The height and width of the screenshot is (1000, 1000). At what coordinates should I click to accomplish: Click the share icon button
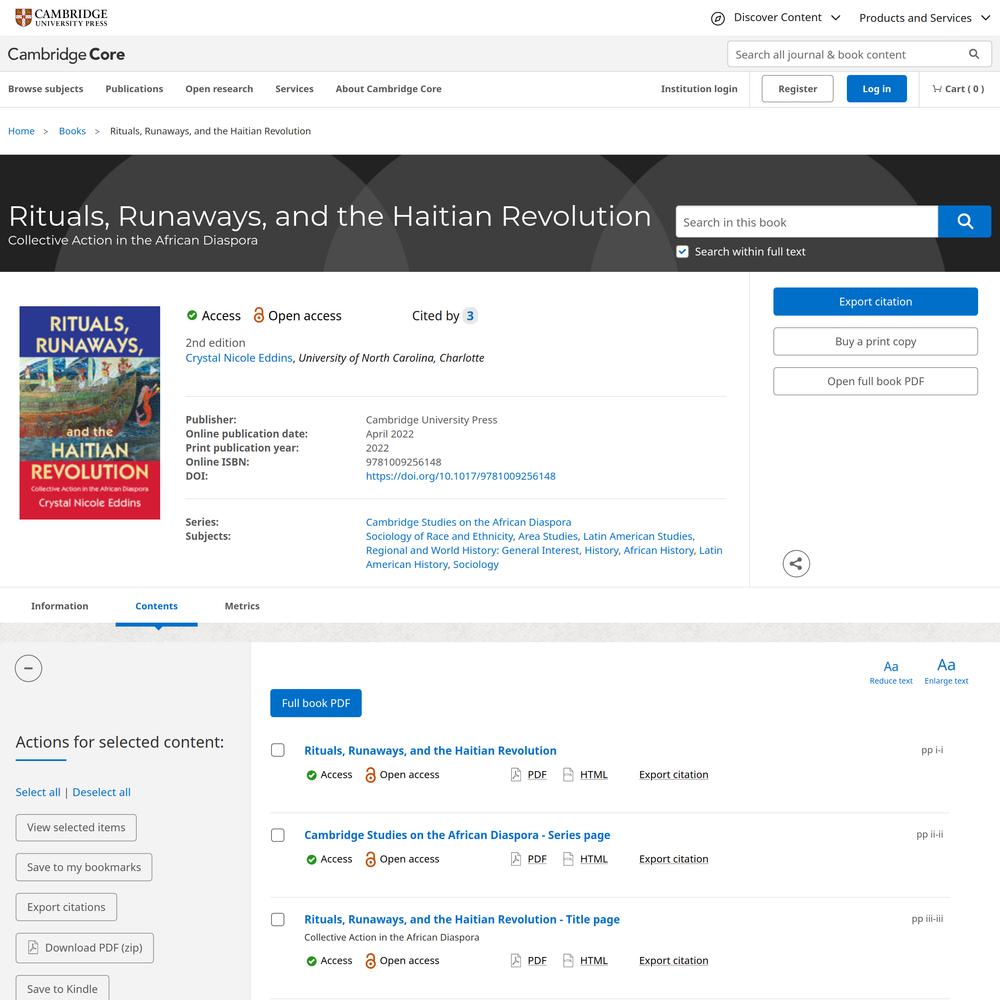(796, 564)
